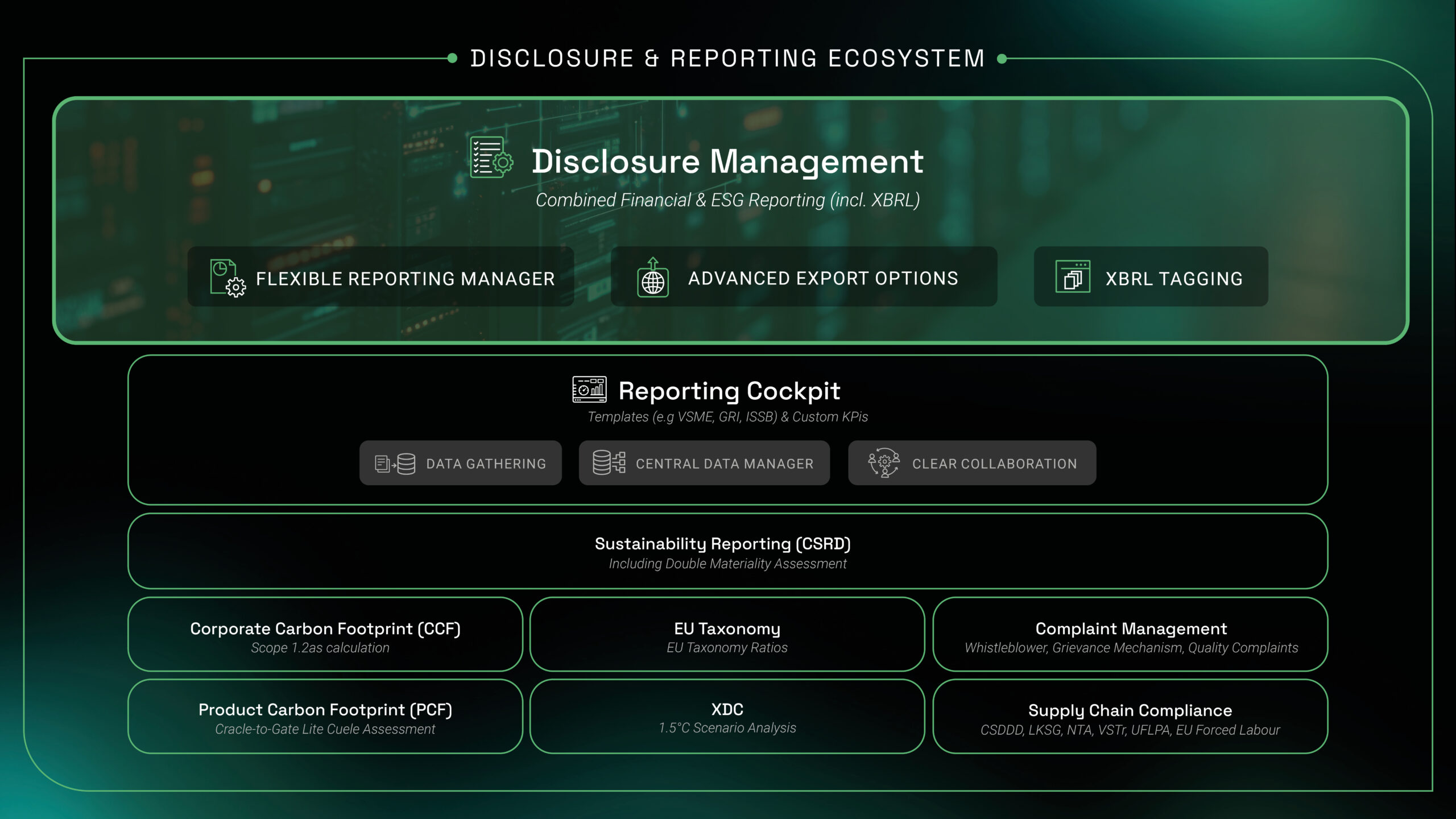
Task: Select the Product Carbon Footprint (PCF) box
Action: coord(325,717)
